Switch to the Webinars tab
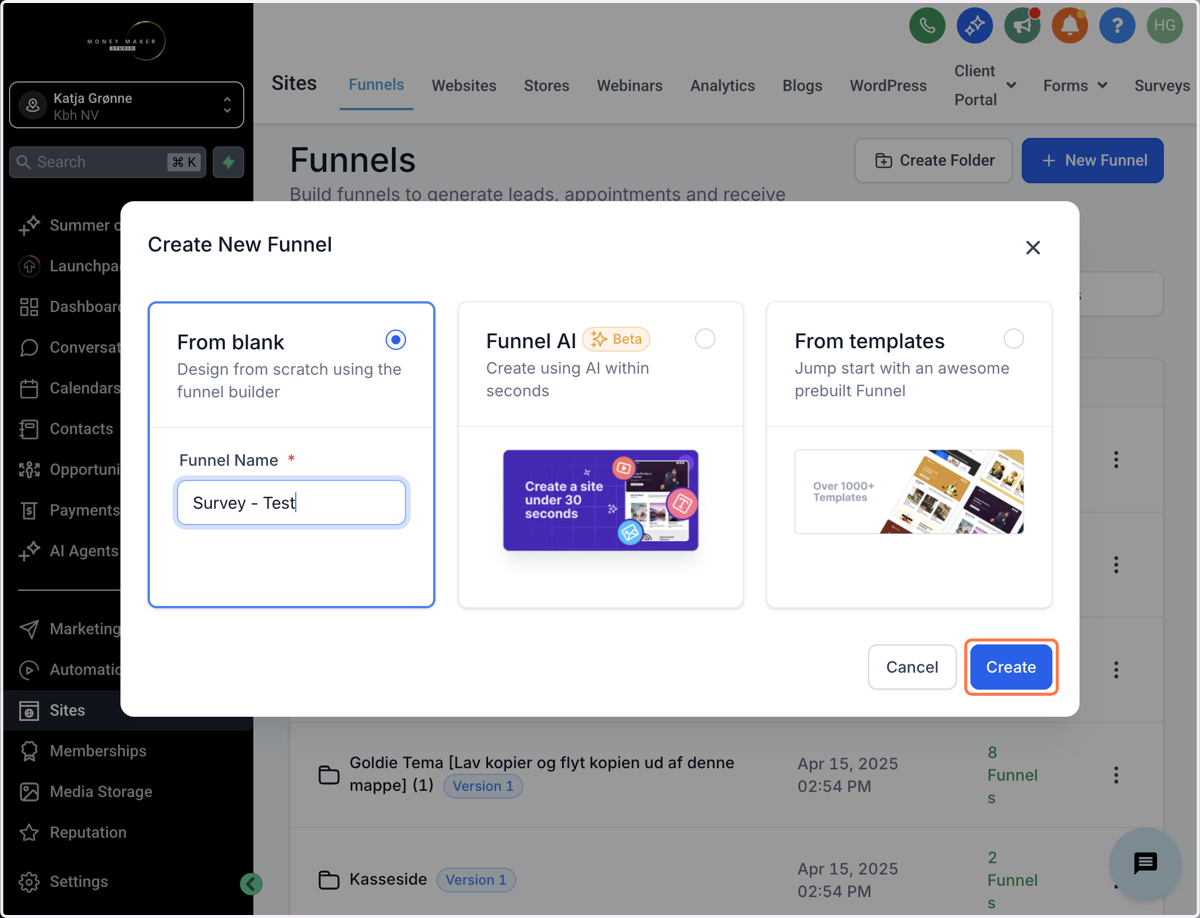The image size is (1200, 918). coord(629,86)
